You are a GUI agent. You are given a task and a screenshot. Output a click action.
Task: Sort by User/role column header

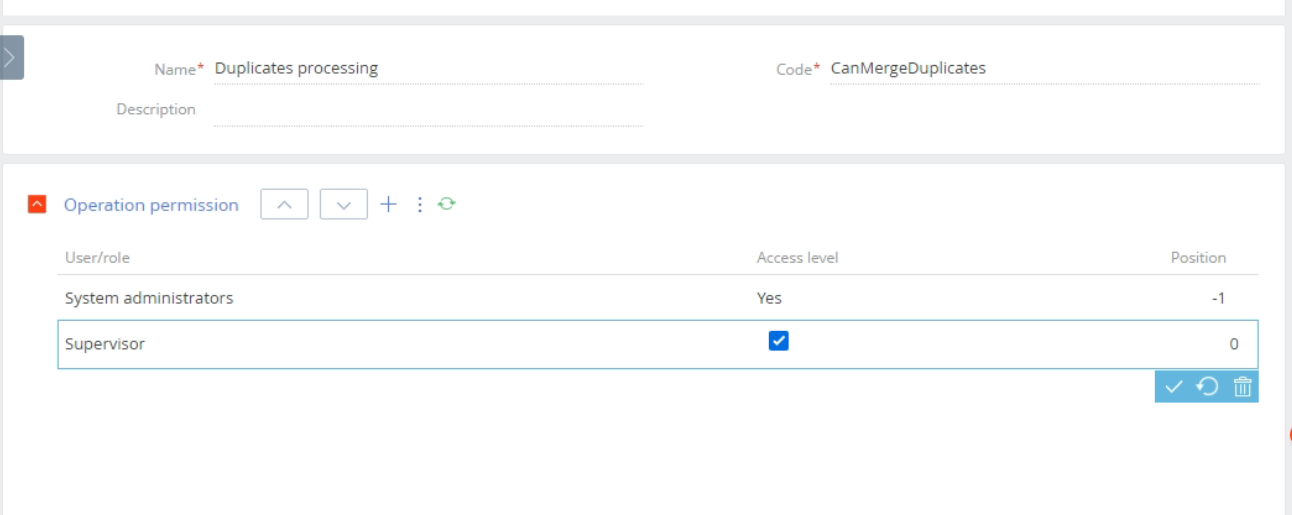(x=97, y=258)
